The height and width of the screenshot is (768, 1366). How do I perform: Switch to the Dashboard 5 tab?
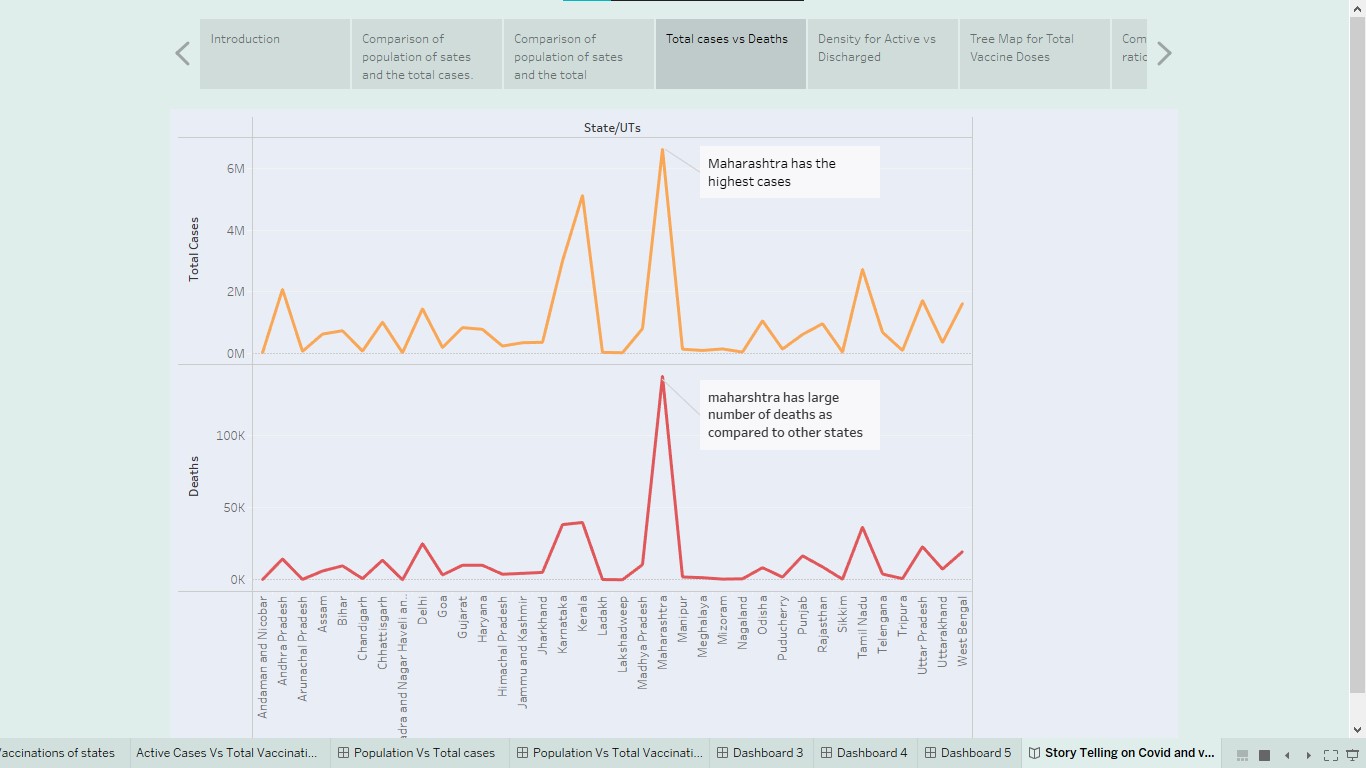pyautogui.click(x=968, y=752)
